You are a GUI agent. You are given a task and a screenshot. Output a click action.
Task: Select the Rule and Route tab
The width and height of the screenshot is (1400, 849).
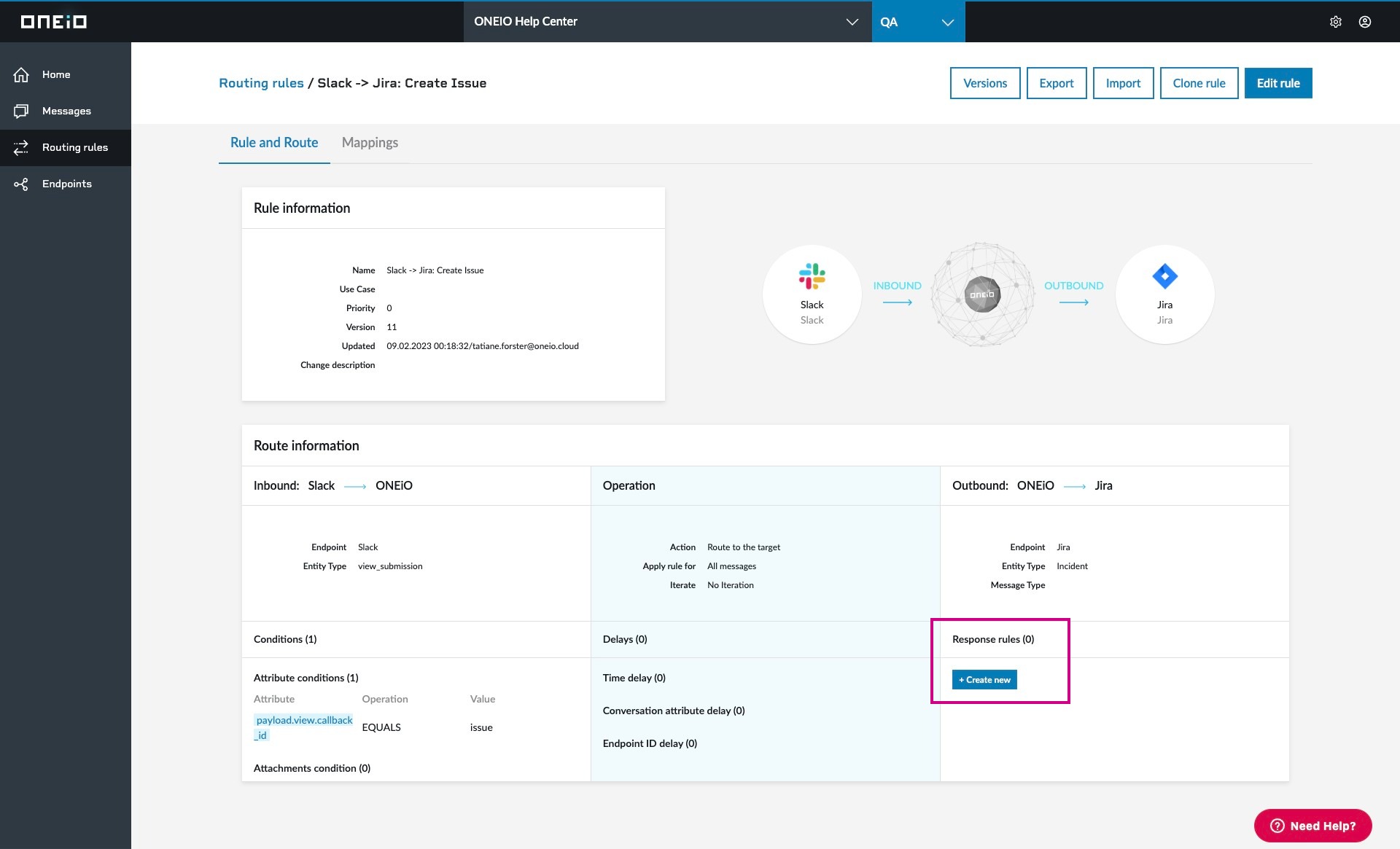point(274,143)
